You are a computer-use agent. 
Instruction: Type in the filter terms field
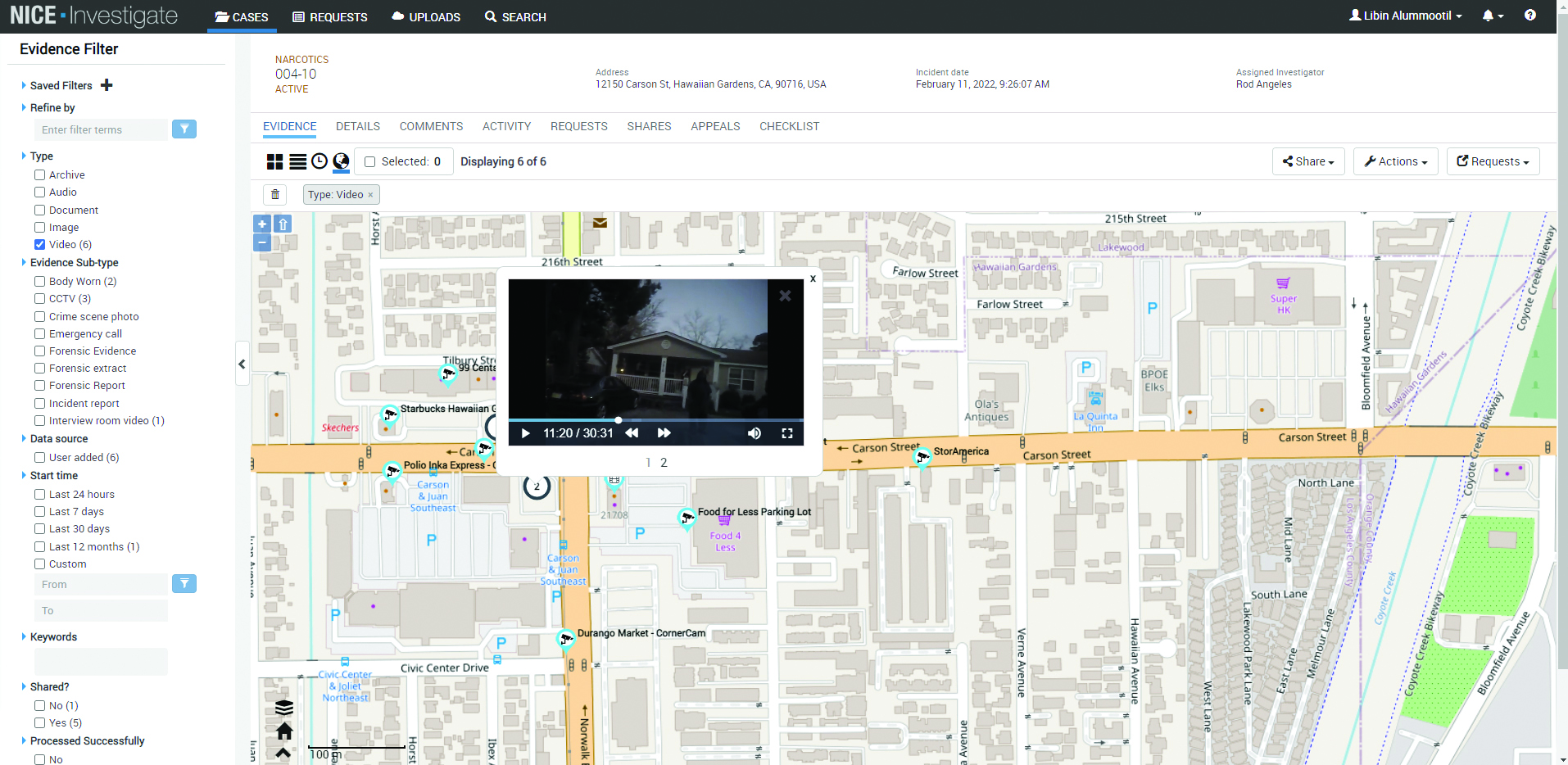[101, 129]
